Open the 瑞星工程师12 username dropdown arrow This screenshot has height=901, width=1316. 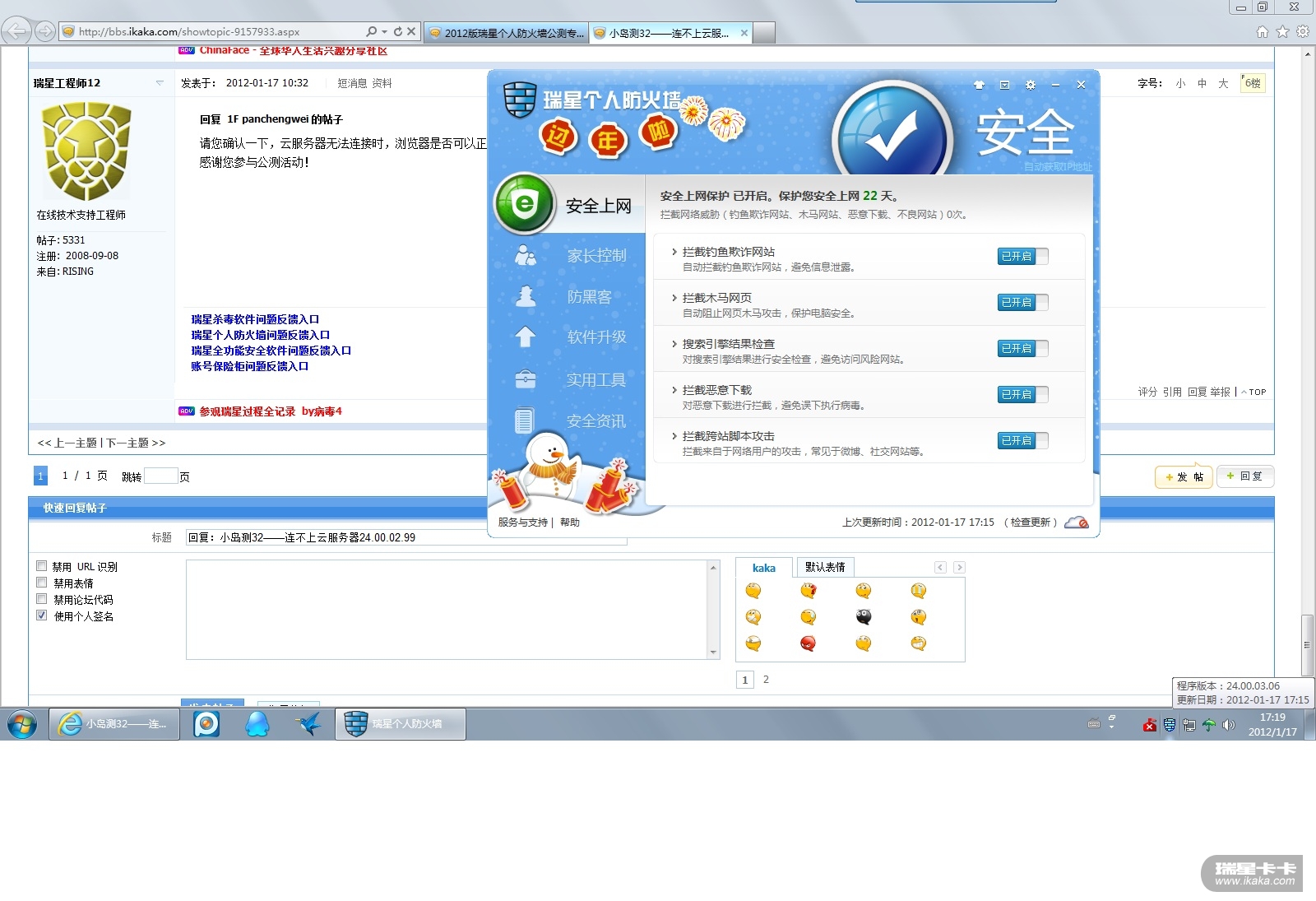[x=160, y=83]
